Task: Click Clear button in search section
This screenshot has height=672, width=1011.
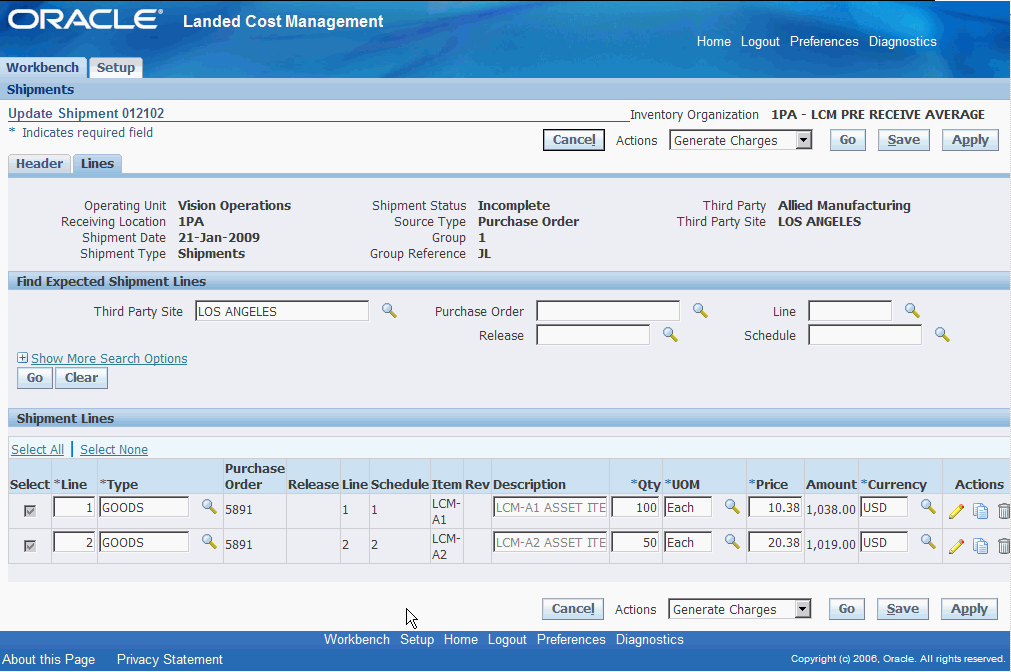Action: tap(81, 378)
